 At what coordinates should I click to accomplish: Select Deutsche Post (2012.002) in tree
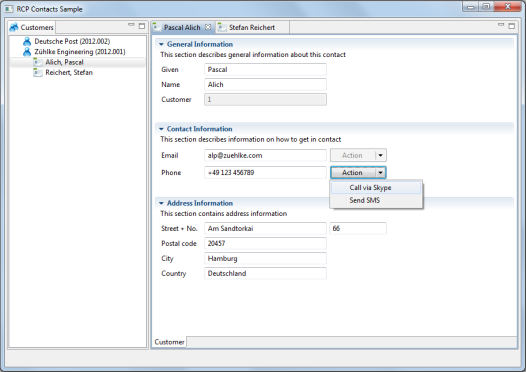point(72,42)
